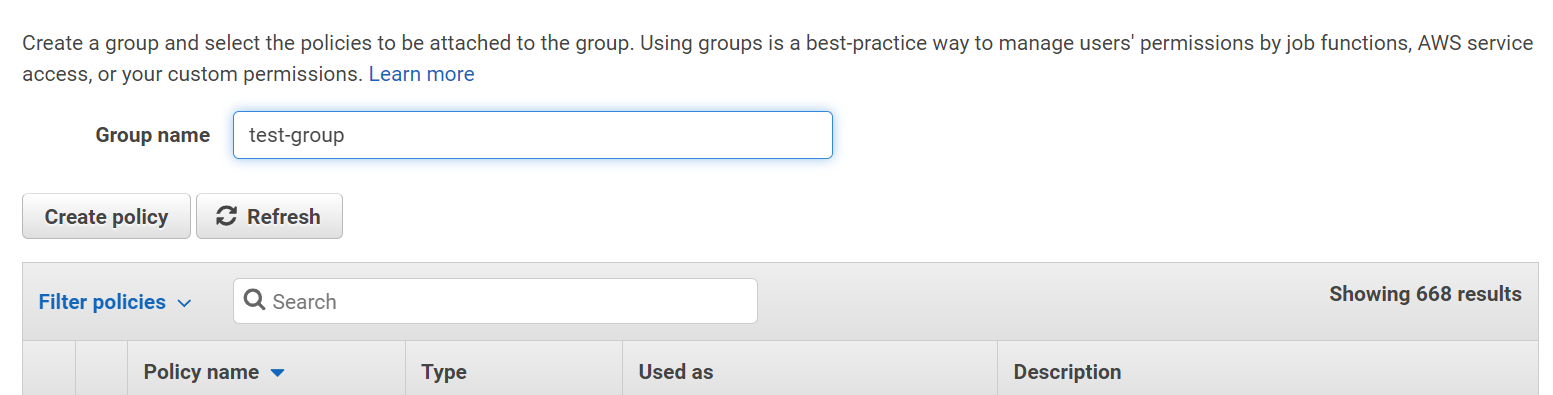Click into the policy Search box
The image size is (1553, 395).
pyautogui.click(x=495, y=301)
